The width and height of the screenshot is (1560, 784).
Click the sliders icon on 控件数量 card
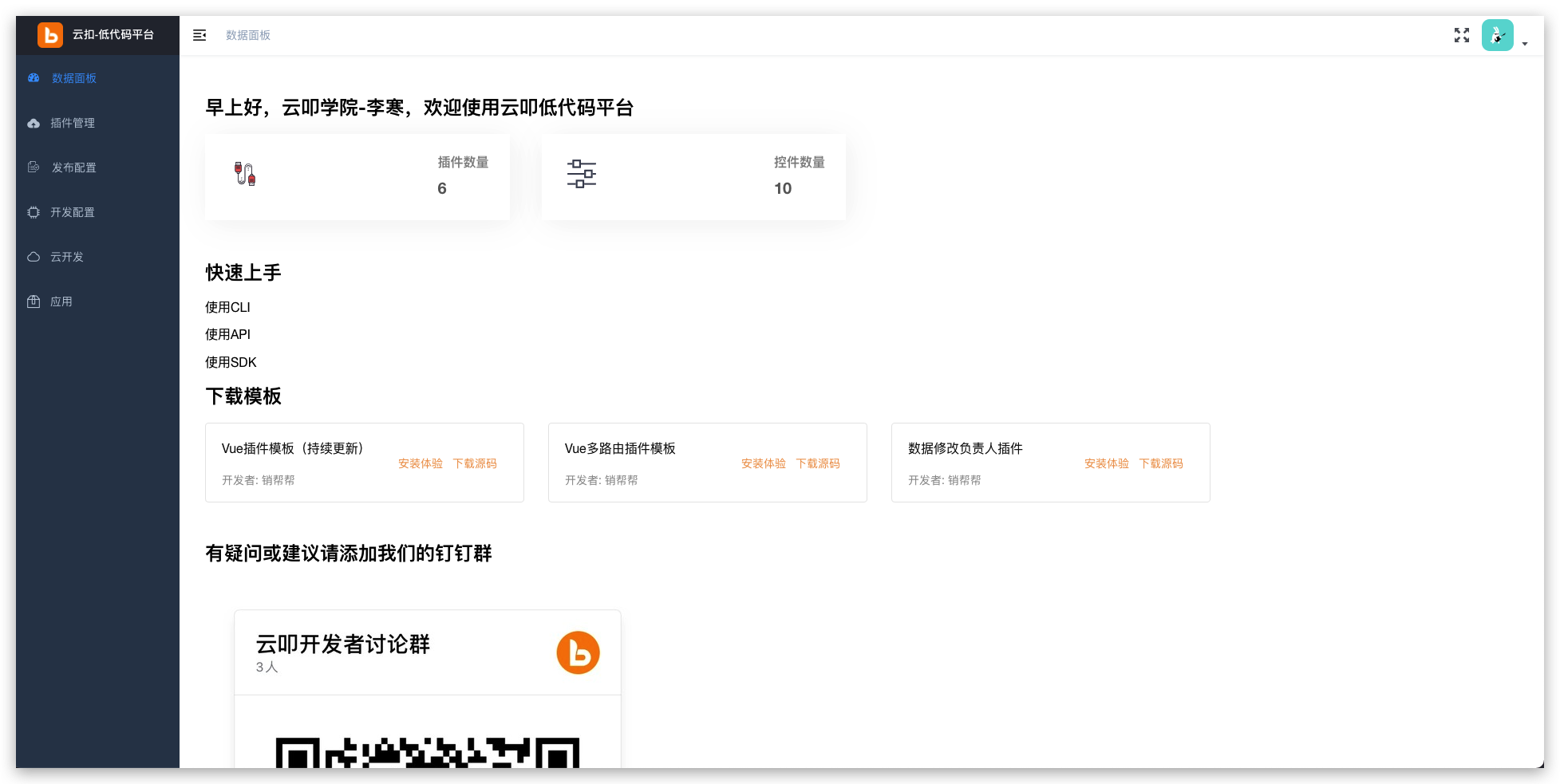point(581,174)
